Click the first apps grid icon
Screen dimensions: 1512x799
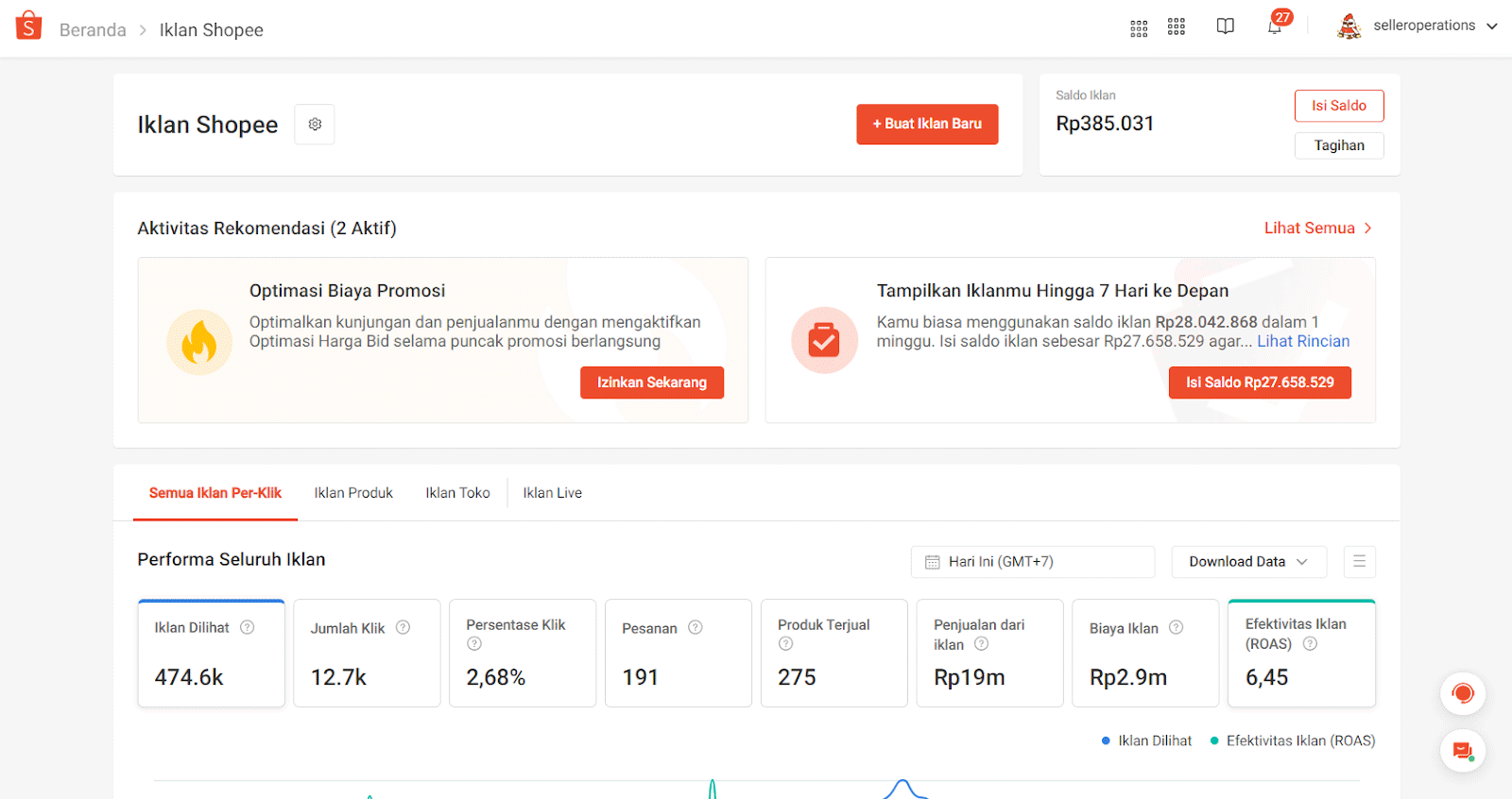(1139, 27)
